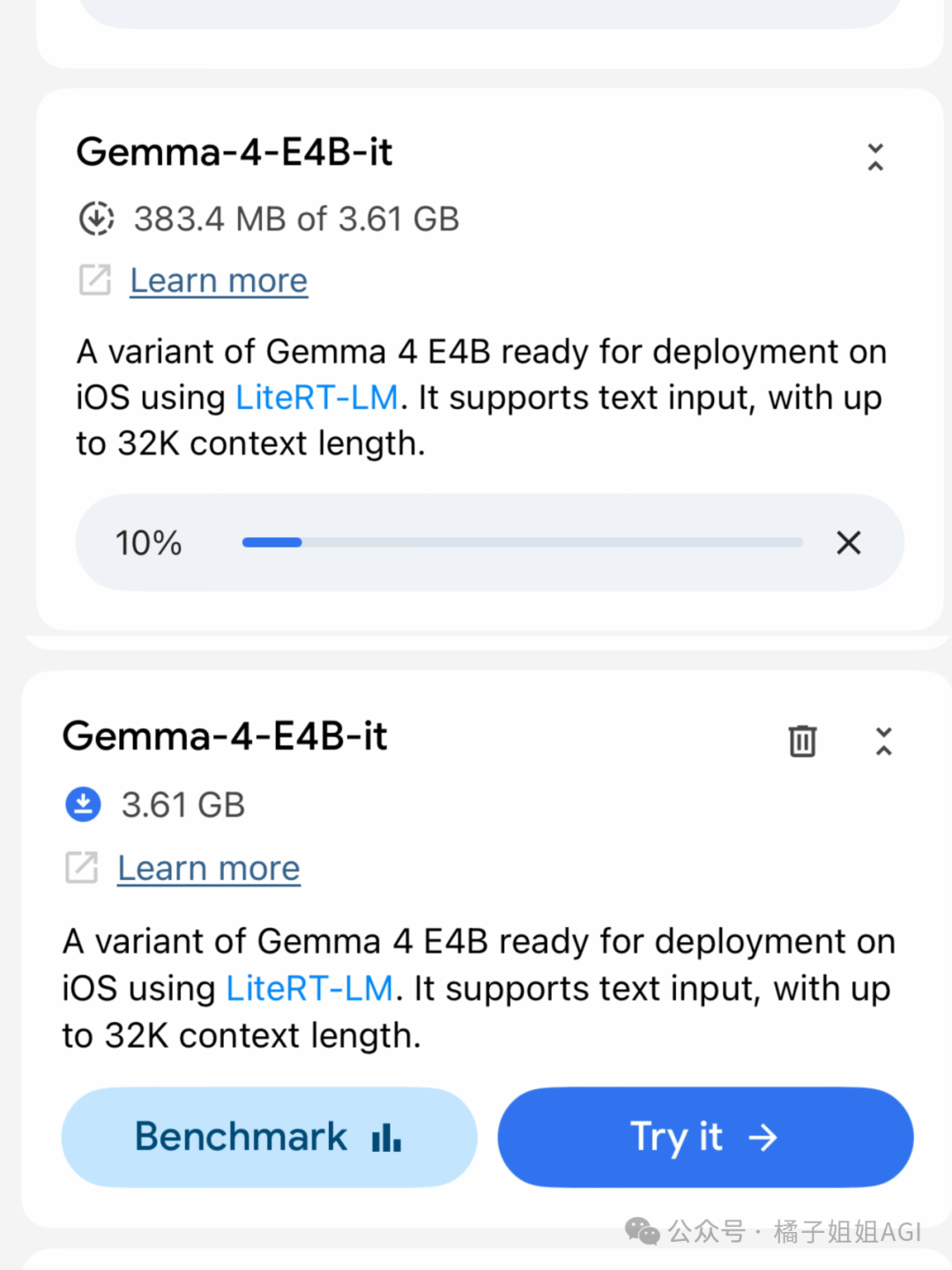Click the WeChat logo in the watermark
Image resolution: width=952 pixels, height=1270 pixels.
pos(642,1231)
